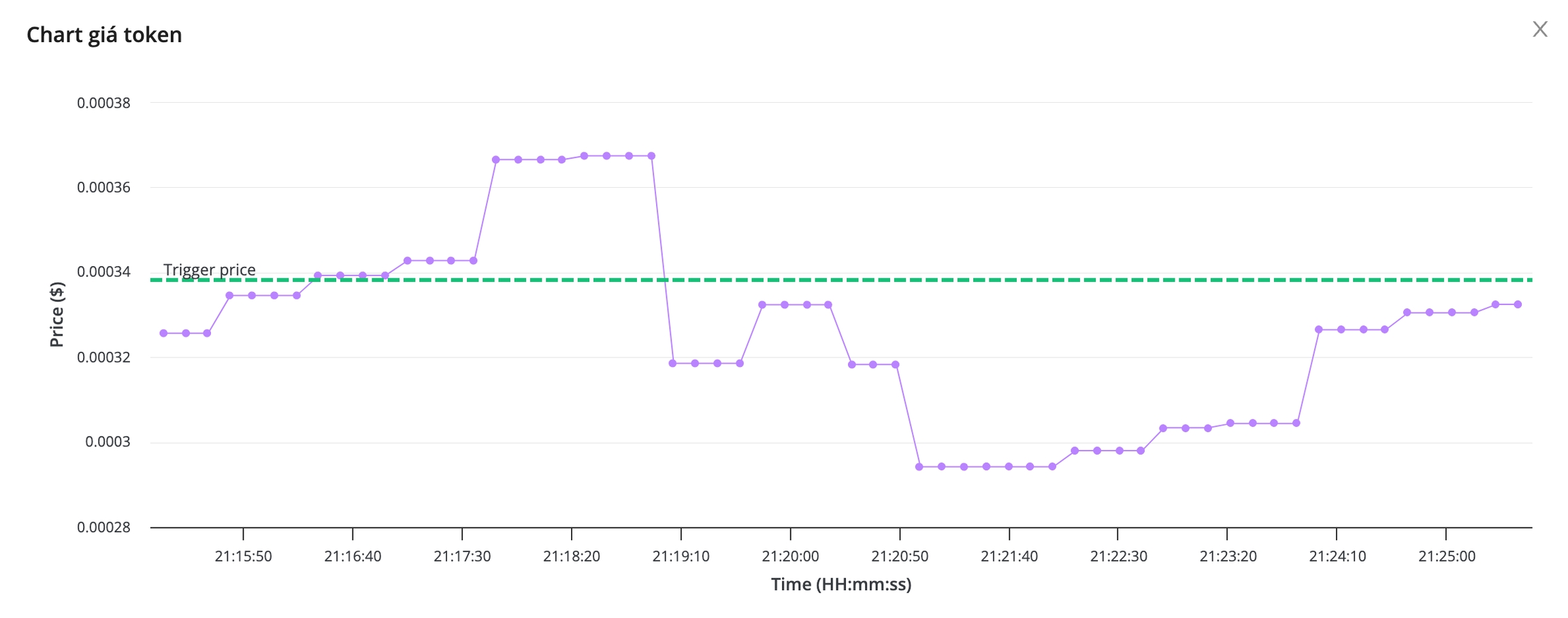Screen dimensions: 1568x618
Task: Select the 21:17:30 time axis label
Action: pos(462,556)
